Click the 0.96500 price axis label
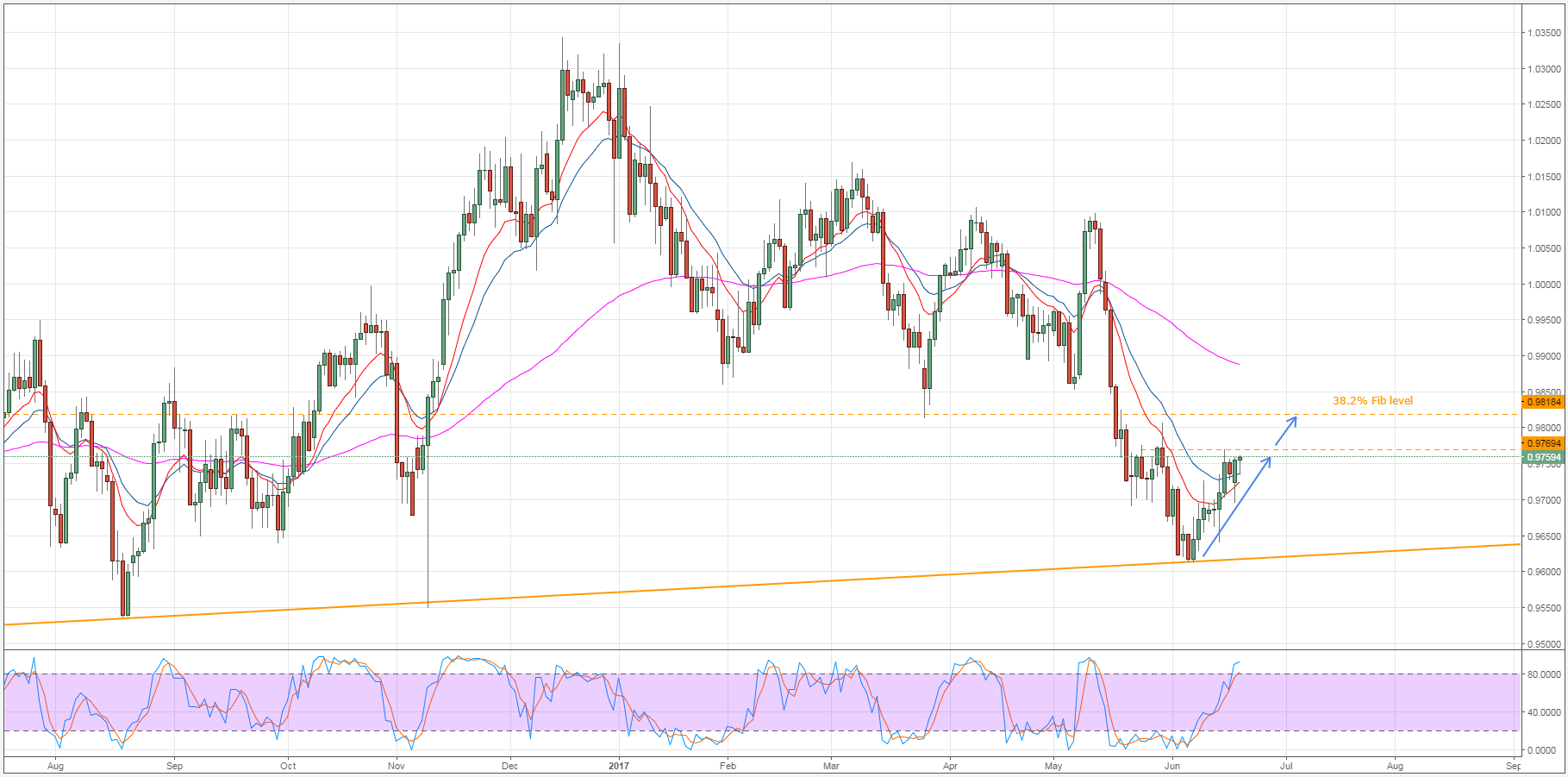This screenshot has width=1568, height=777. (1544, 536)
